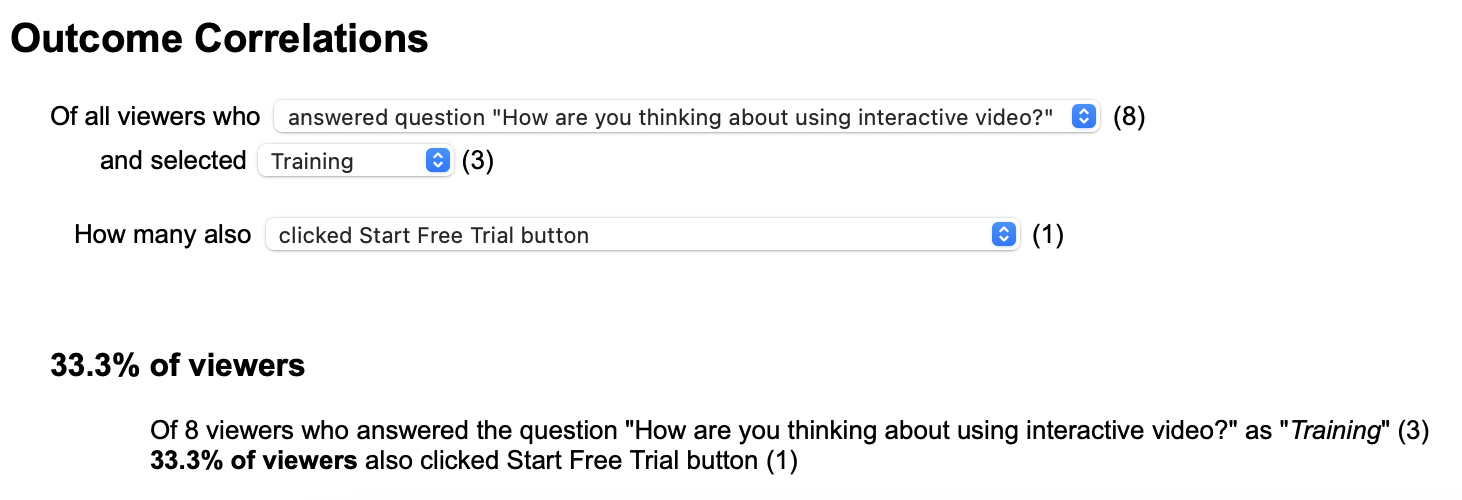Click the large "33.3% of viewers" result heading
This screenshot has height=500, width=1462.
coord(177,366)
